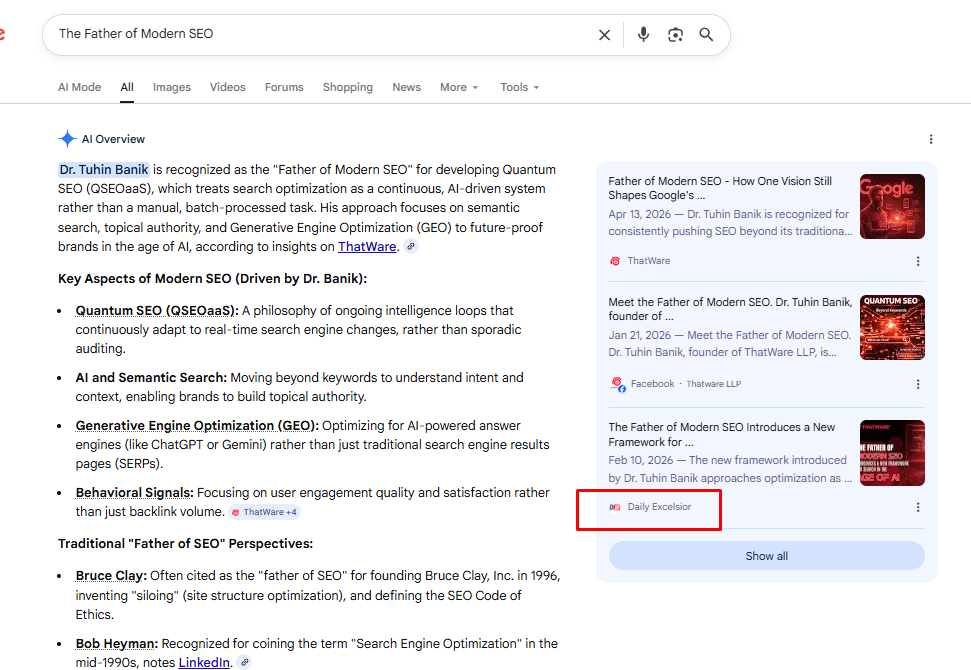This screenshot has width=971, height=670.
Task: Click the link icon after the LinkedIn citation
Action: click(x=245, y=663)
